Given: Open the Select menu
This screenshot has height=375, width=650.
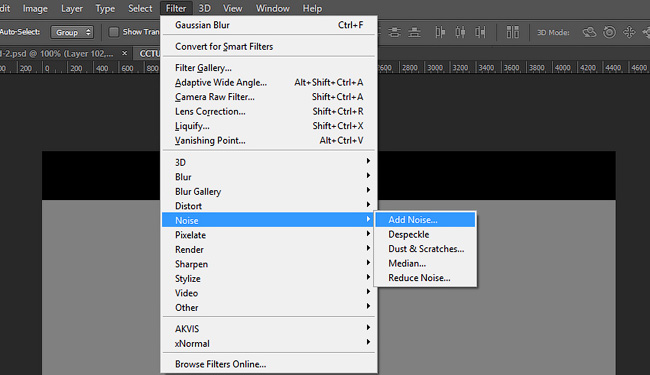Looking at the screenshot, I should 140,8.
